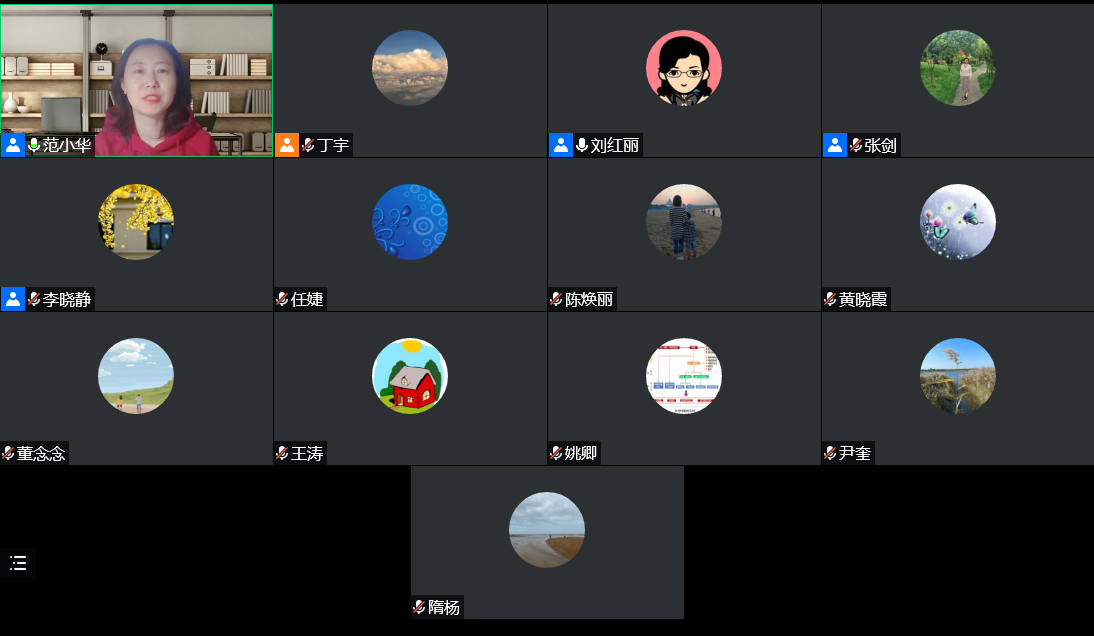Screen dimensions: 1094x636
Task: Click the microphone icon next to 刘红丽
Action: coord(581,145)
